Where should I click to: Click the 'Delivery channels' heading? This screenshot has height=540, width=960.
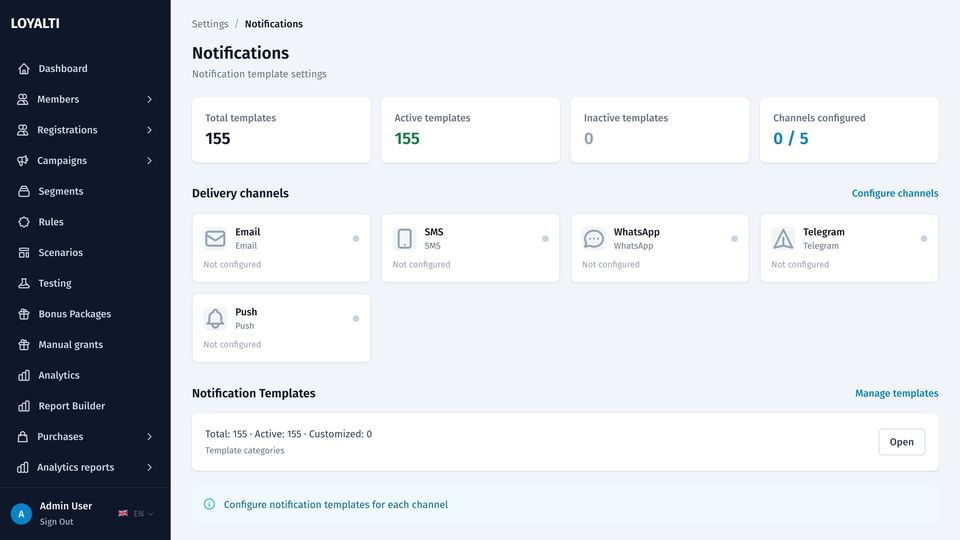[x=240, y=193]
